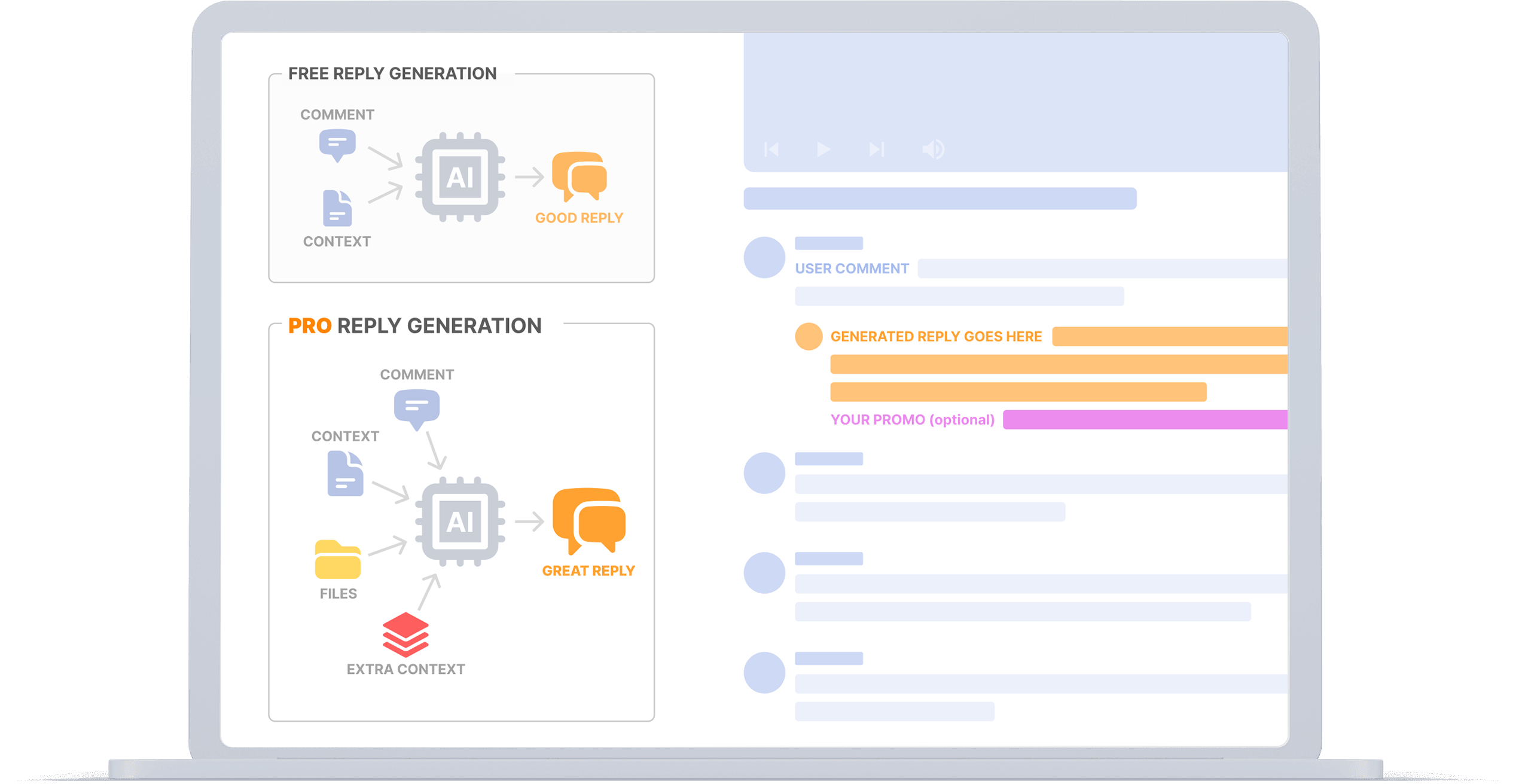Select the comment bubble icon in Free panel
The width and height of the screenshot is (1525, 784).
(337, 145)
